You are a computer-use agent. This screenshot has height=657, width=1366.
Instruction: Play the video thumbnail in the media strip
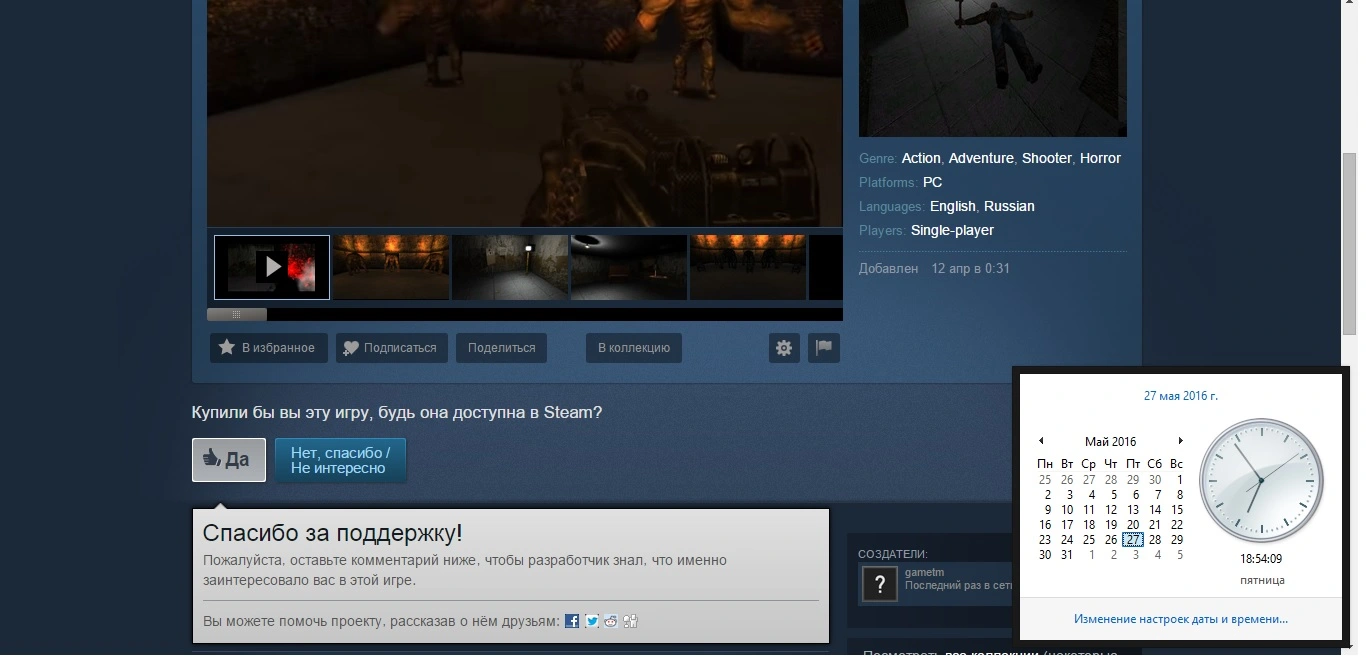pyautogui.click(x=272, y=267)
